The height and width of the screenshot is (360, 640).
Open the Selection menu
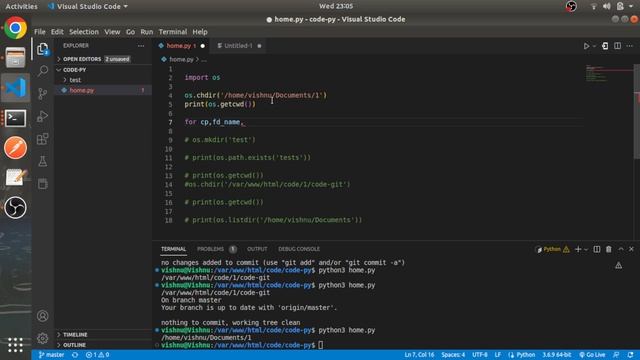coord(84,32)
